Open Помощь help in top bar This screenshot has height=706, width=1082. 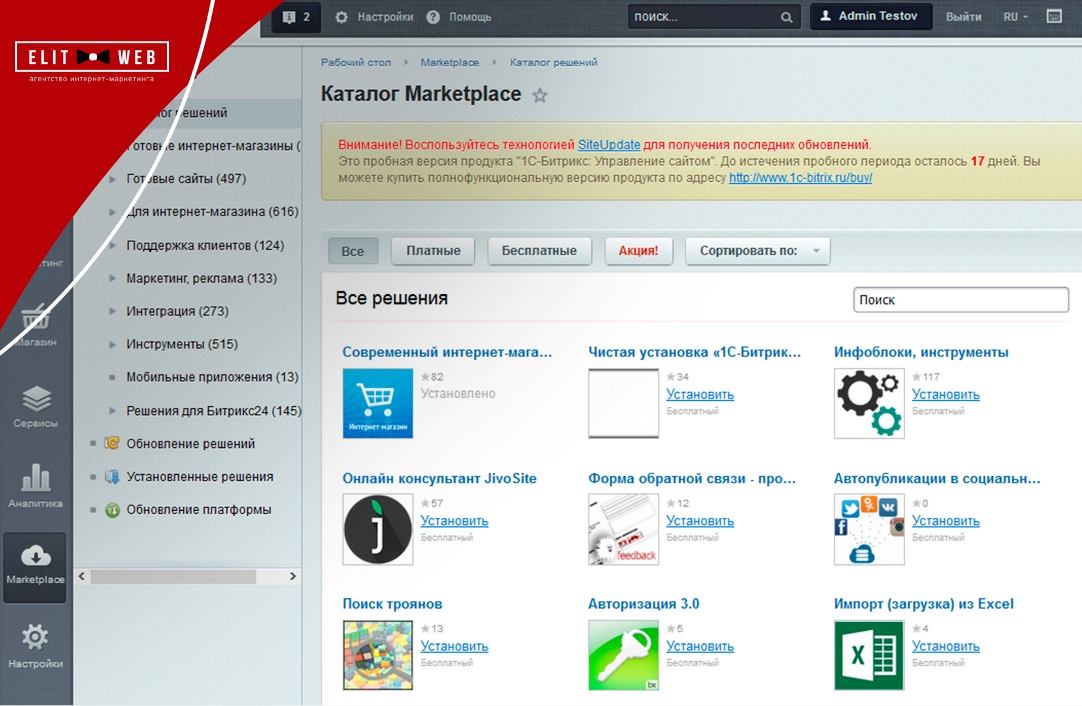tap(459, 17)
